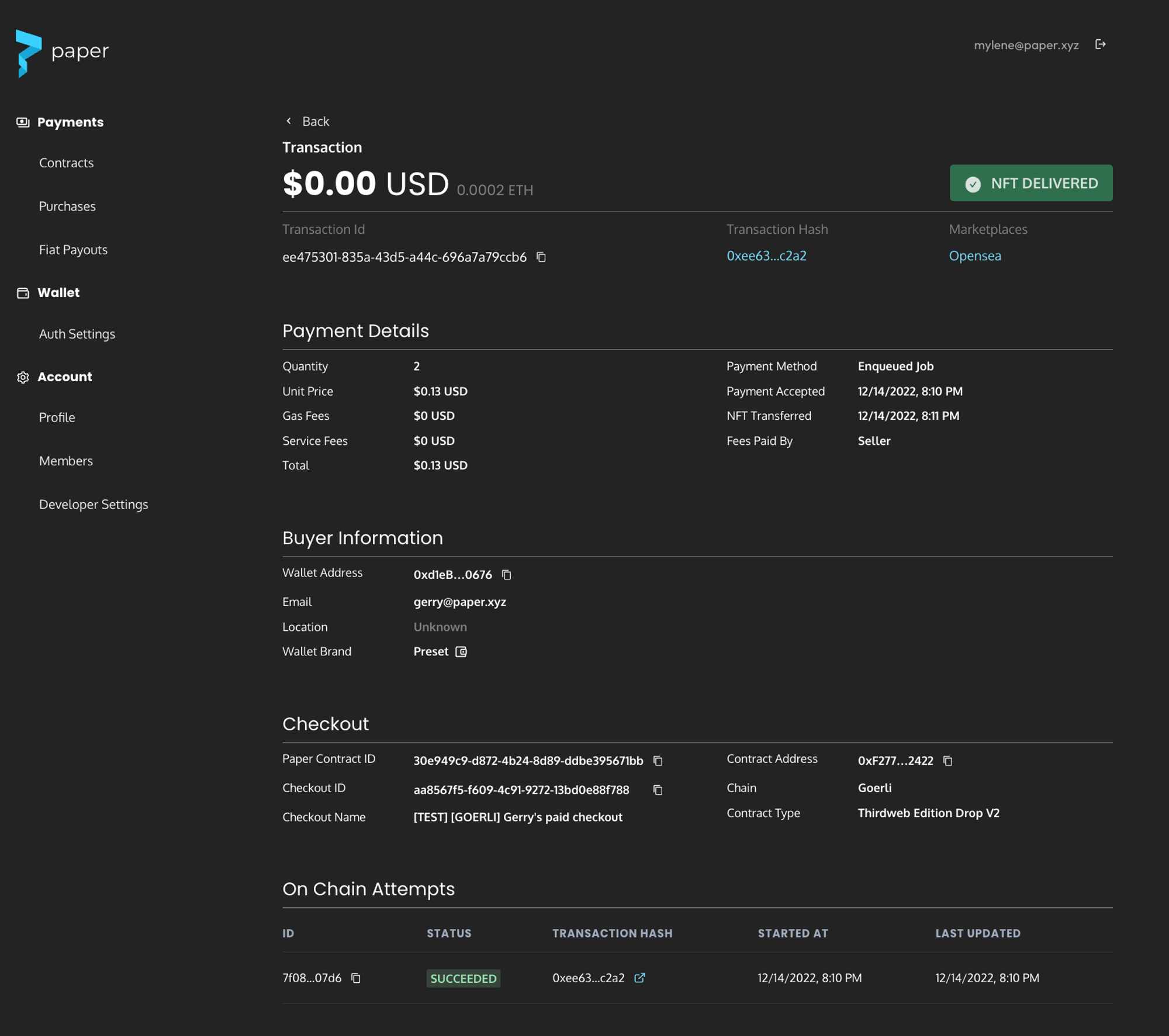Image resolution: width=1169 pixels, height=1036 pixels.
Task: Open Auth Settings under Wallet
Action: (x=77, y=334)
